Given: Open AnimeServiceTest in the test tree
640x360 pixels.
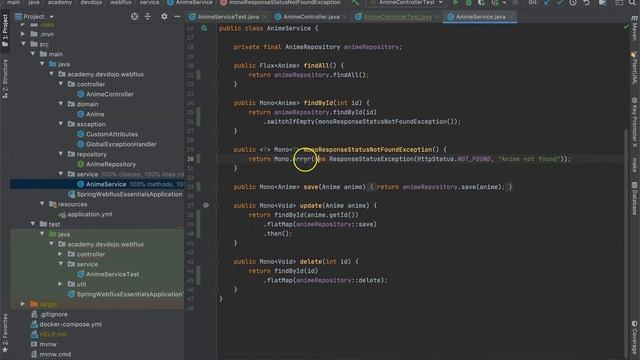Looking at the screenshot, I should (x=112, y=274).
